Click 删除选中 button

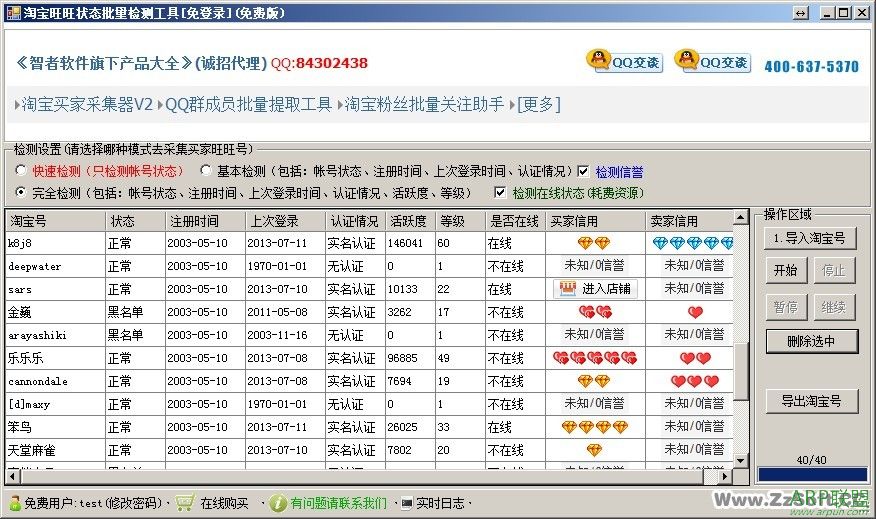[x=811, y=341]
